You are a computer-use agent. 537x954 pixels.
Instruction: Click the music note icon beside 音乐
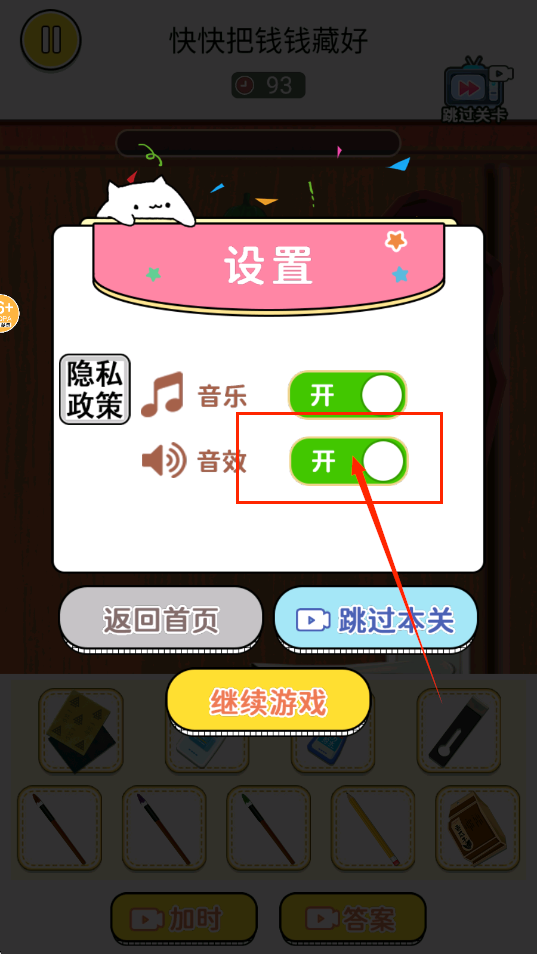[x=162, y=394]
